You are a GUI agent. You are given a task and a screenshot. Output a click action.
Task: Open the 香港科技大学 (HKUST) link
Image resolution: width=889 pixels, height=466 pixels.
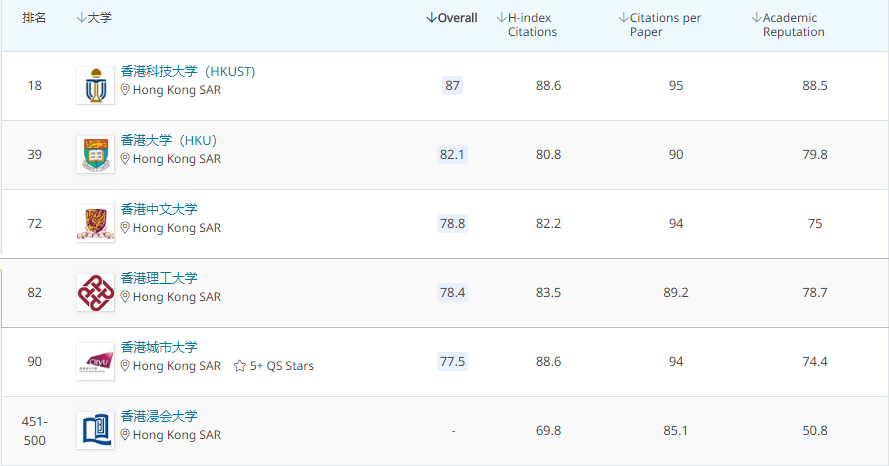(x=188, y=72)
